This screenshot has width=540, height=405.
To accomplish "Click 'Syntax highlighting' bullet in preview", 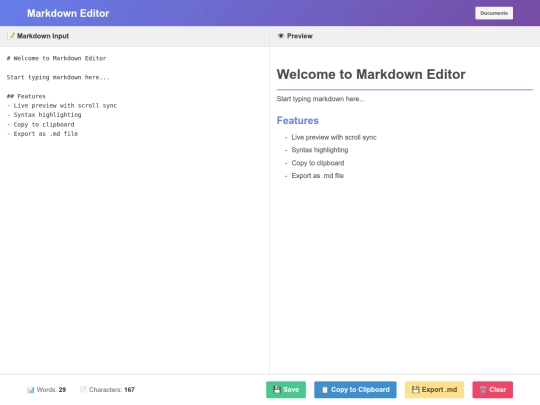I will pos(320,150).
